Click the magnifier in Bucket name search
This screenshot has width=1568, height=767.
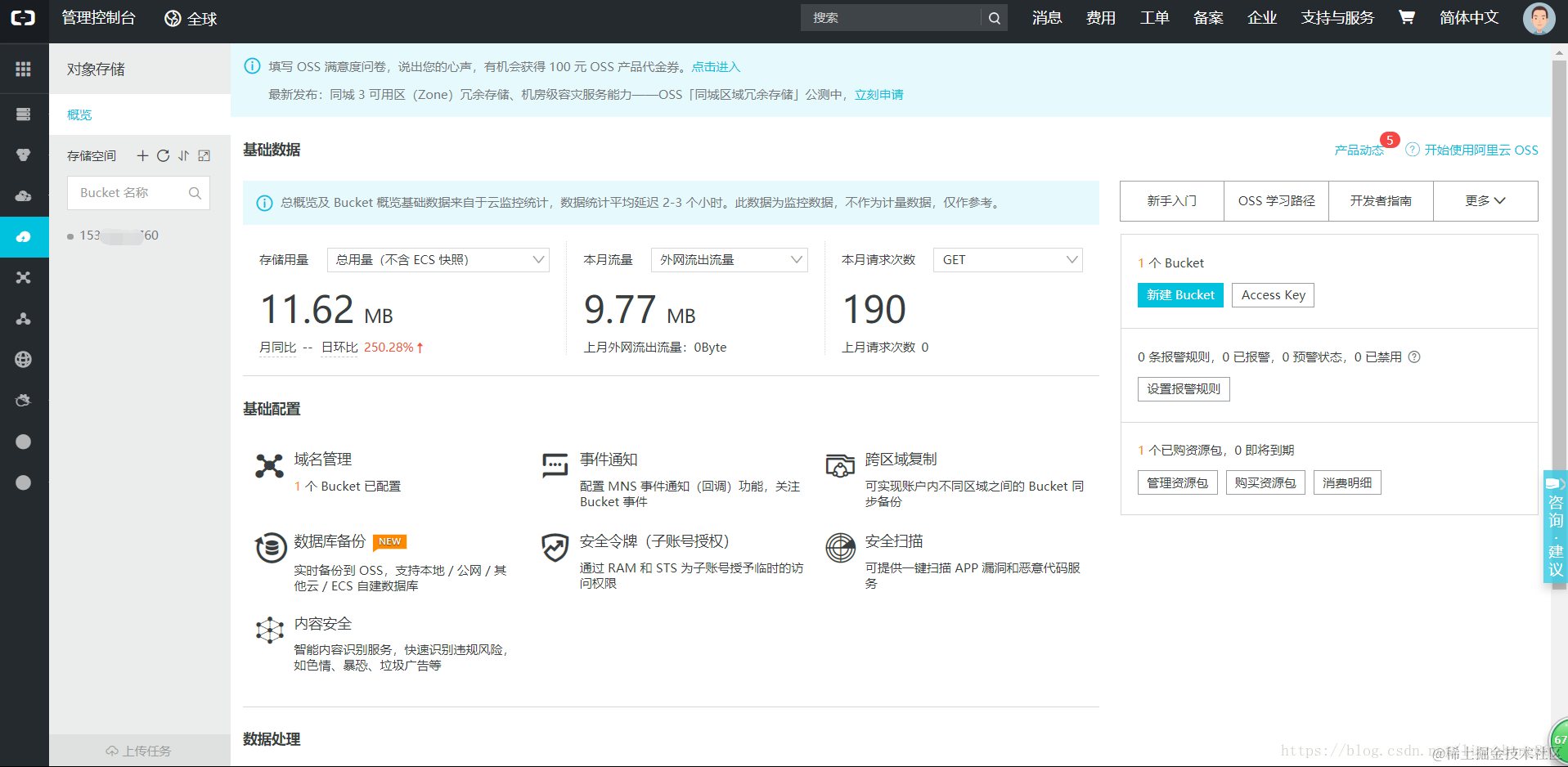195,193
